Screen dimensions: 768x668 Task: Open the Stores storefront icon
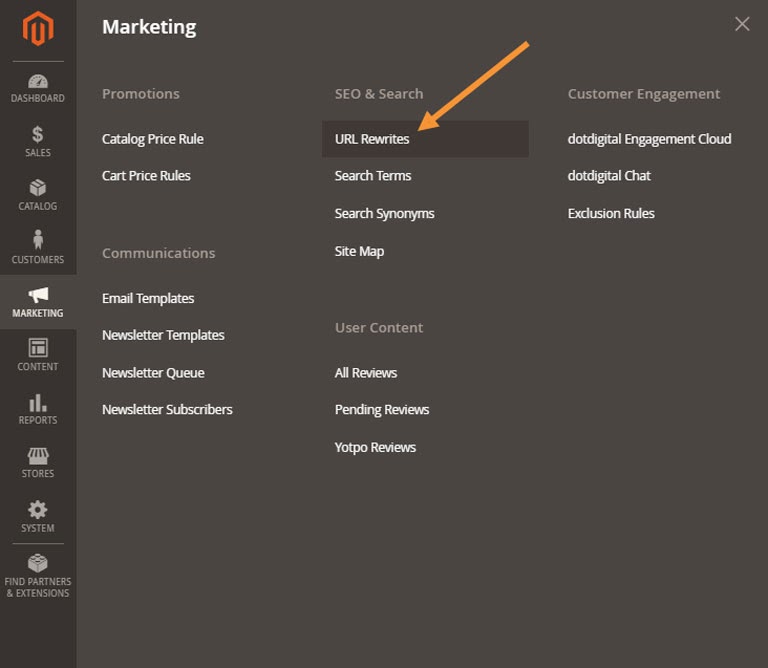pyautogui.click(x=38, y=456)
